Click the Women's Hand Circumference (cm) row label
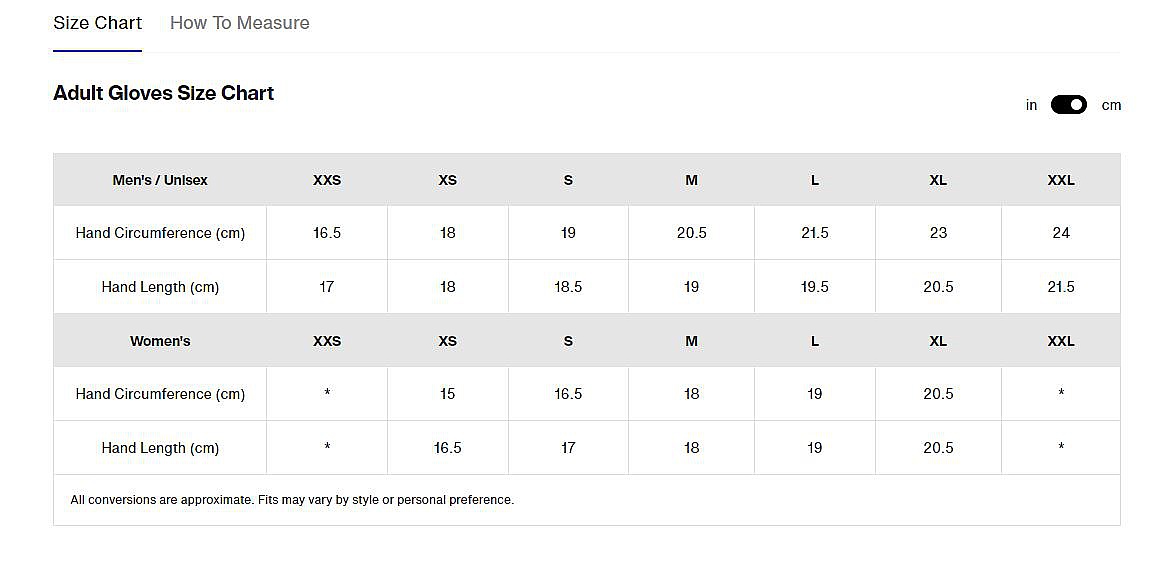This screenshot has width=1155, height=563. [160, 394]
